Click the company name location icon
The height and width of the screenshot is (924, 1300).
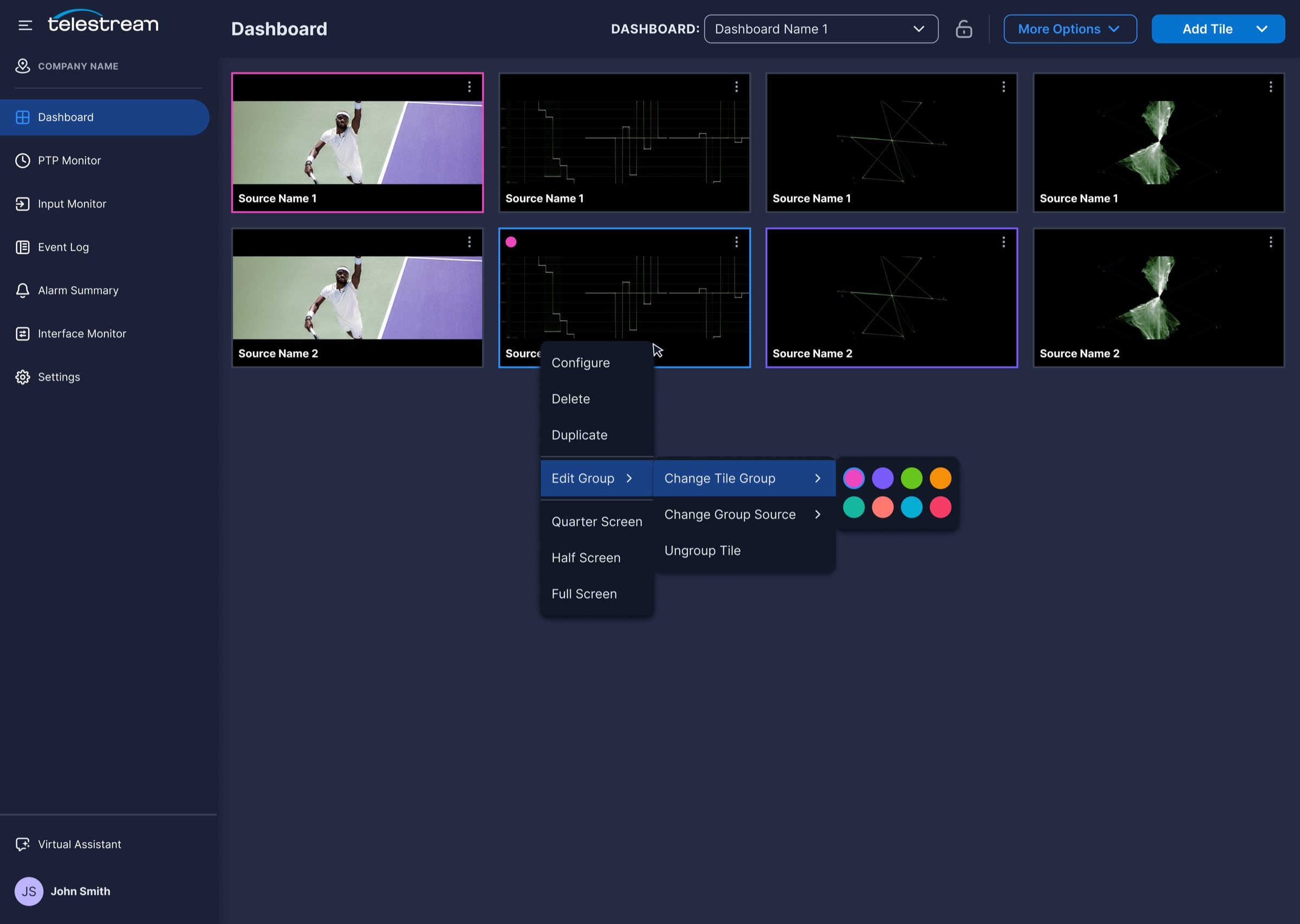pyautogui.click(x=23, y=66)
